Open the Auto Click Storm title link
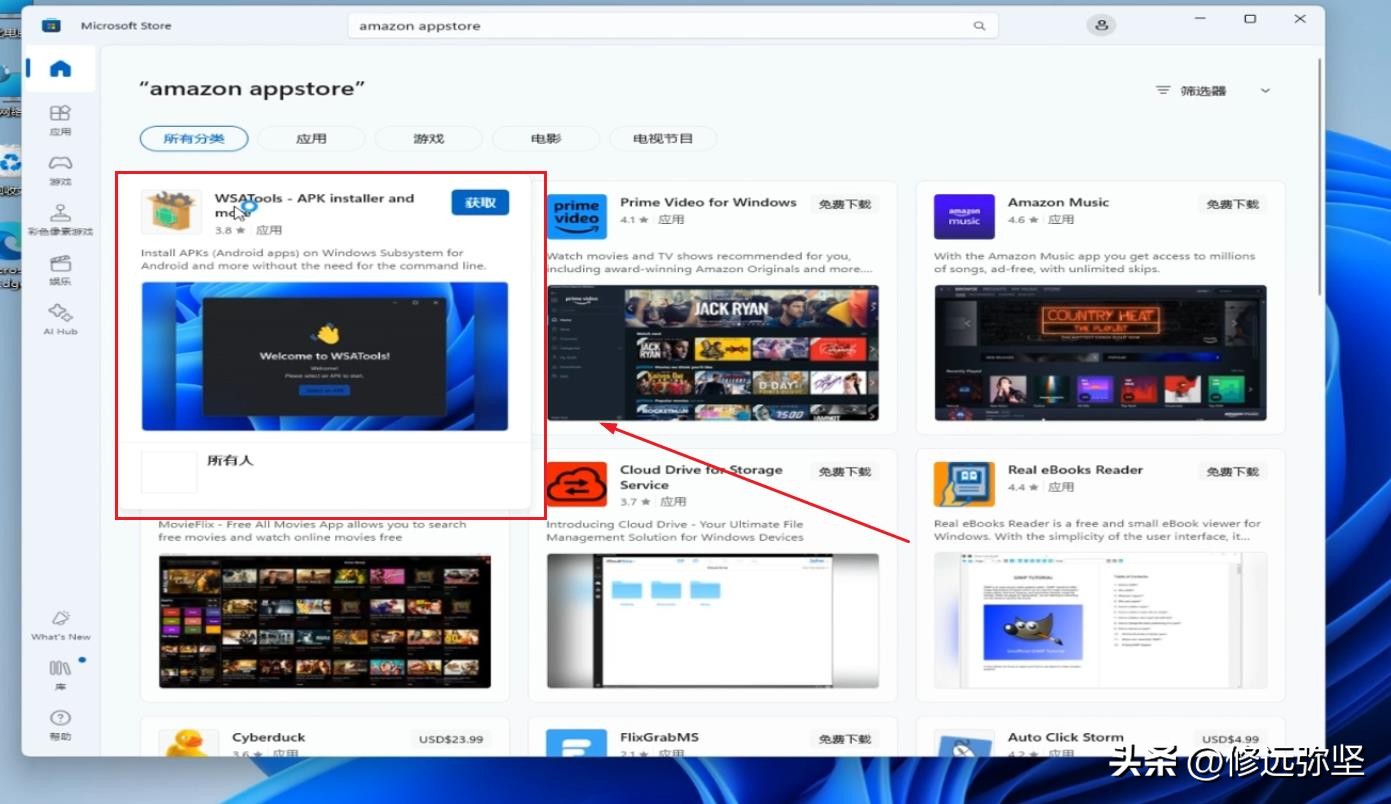1391x804 pixels. (x=1065, y=737)
